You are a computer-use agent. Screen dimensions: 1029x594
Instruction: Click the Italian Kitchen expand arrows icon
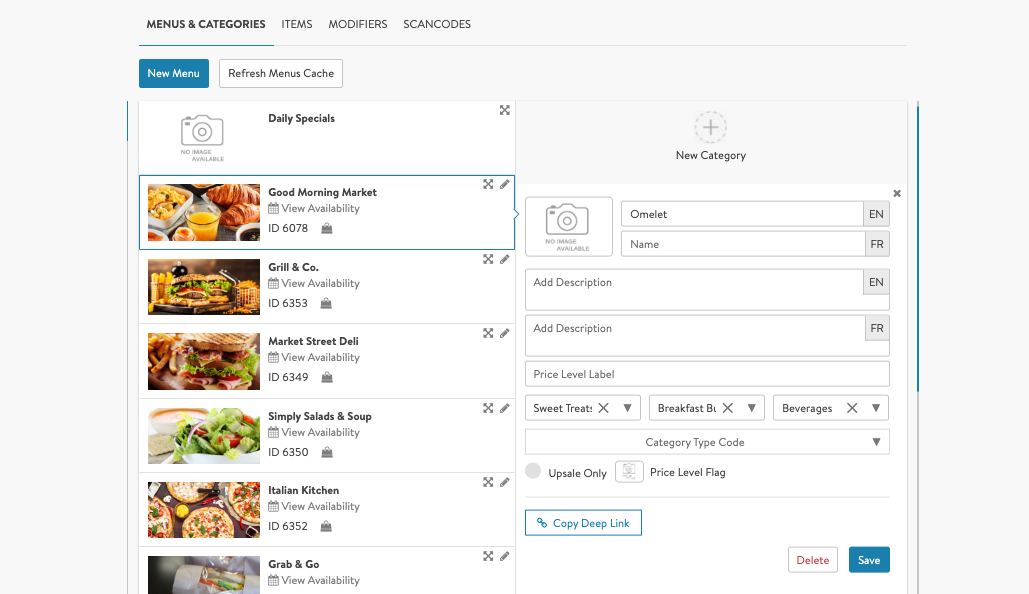(x=488, y=482)
